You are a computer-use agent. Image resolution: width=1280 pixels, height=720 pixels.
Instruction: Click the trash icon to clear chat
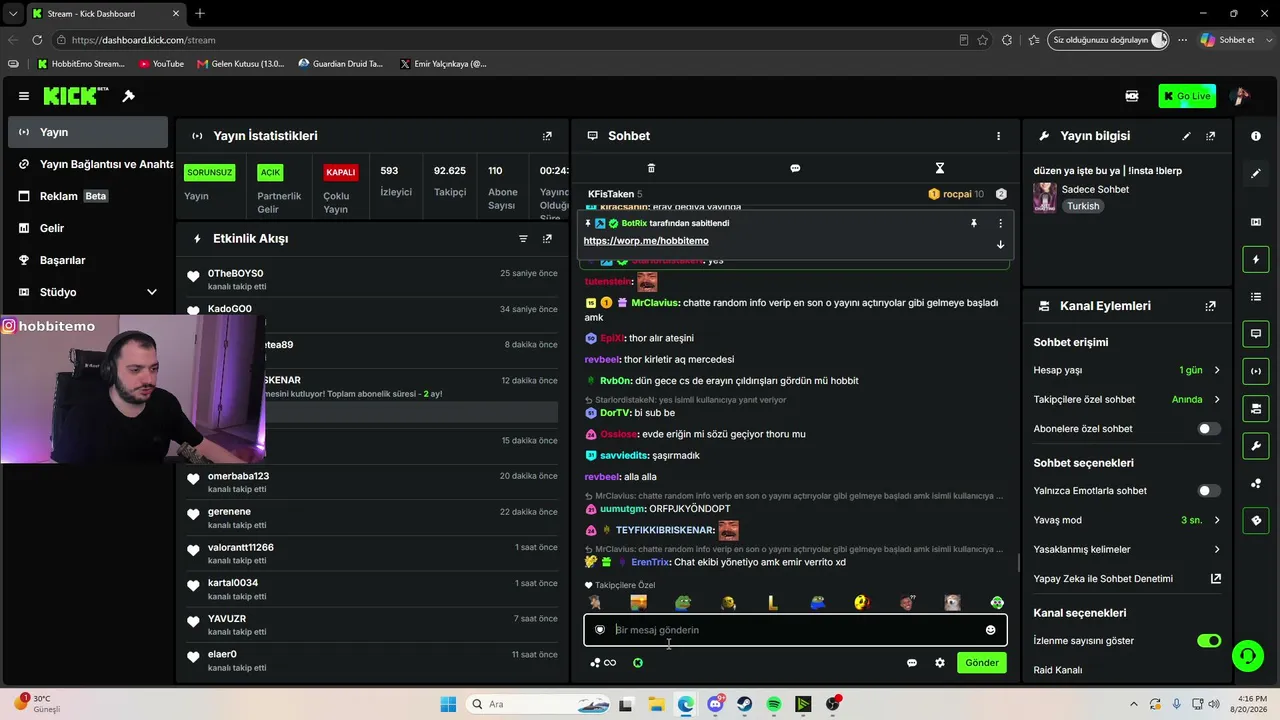651,168
